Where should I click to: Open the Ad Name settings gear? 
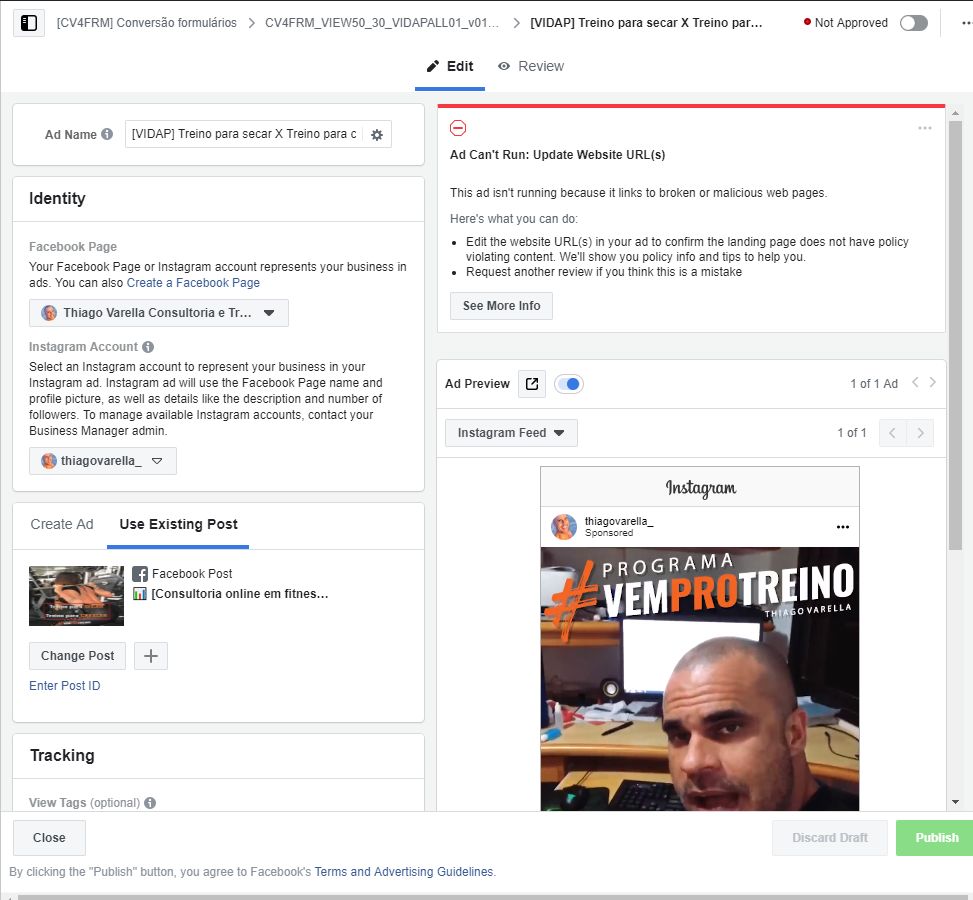click(377, 135)
